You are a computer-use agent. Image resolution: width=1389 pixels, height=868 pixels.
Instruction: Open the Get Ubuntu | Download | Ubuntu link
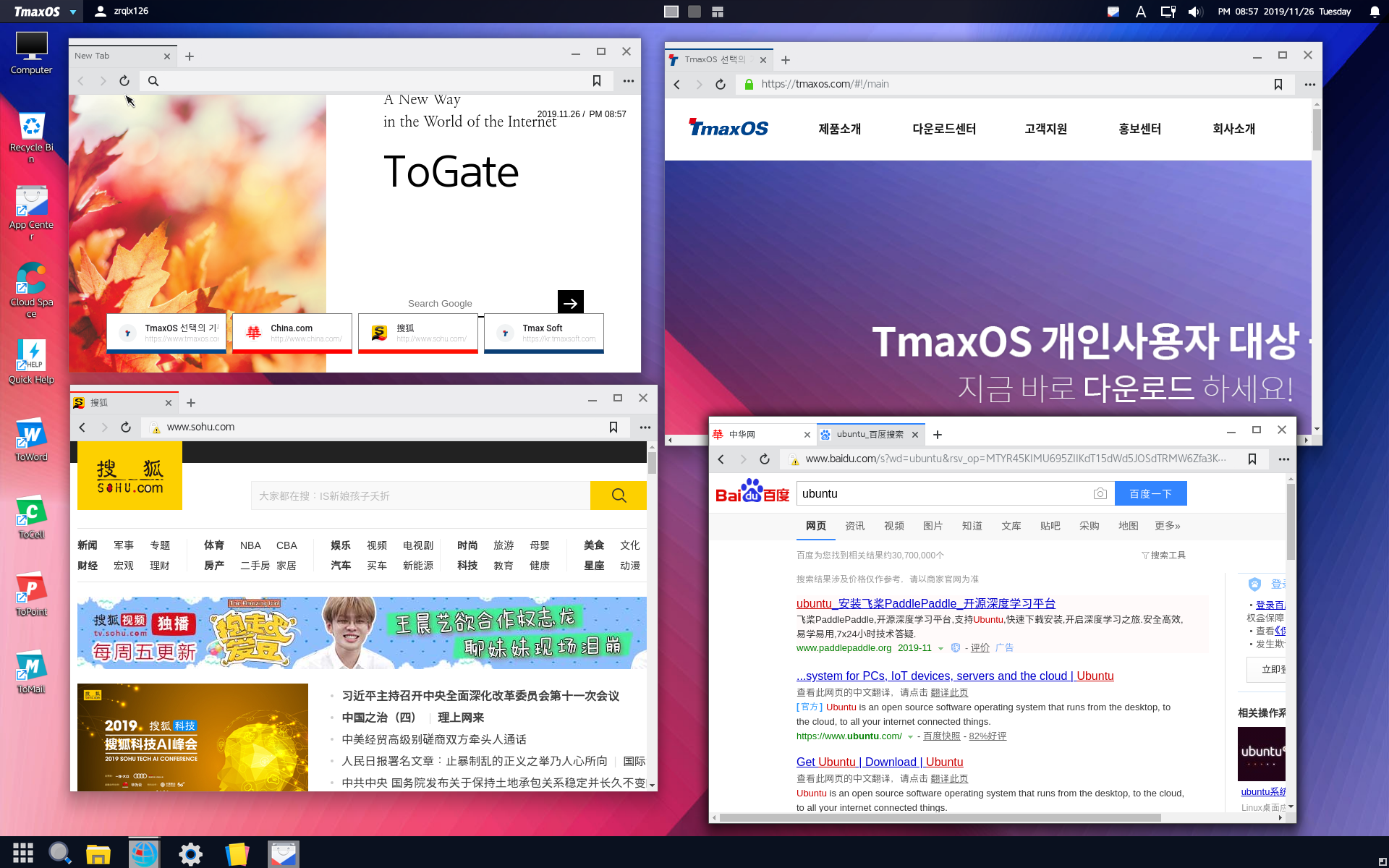(880, 762)
